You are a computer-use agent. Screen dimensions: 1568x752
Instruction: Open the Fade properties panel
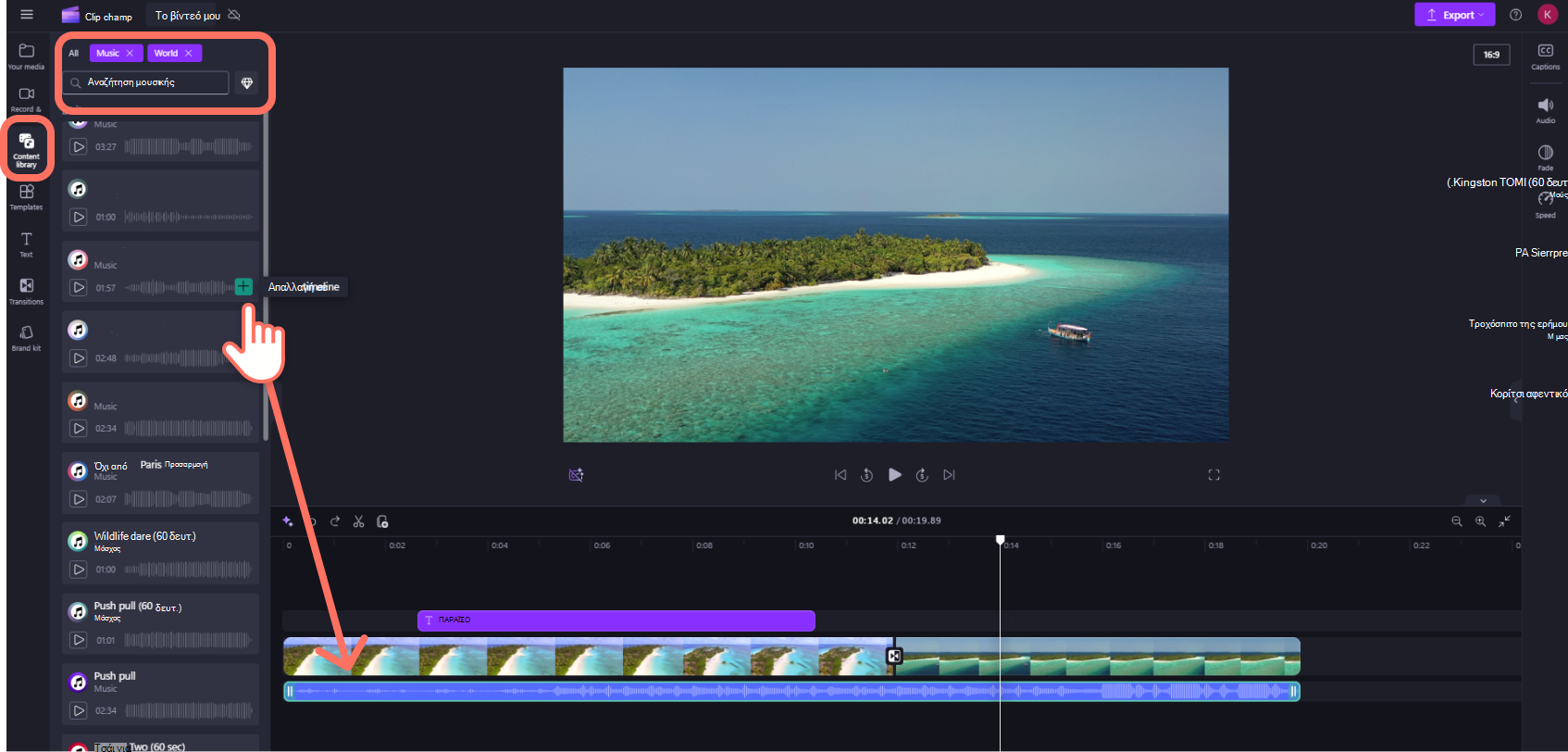pyautogui.click(x=1545, y=157)
